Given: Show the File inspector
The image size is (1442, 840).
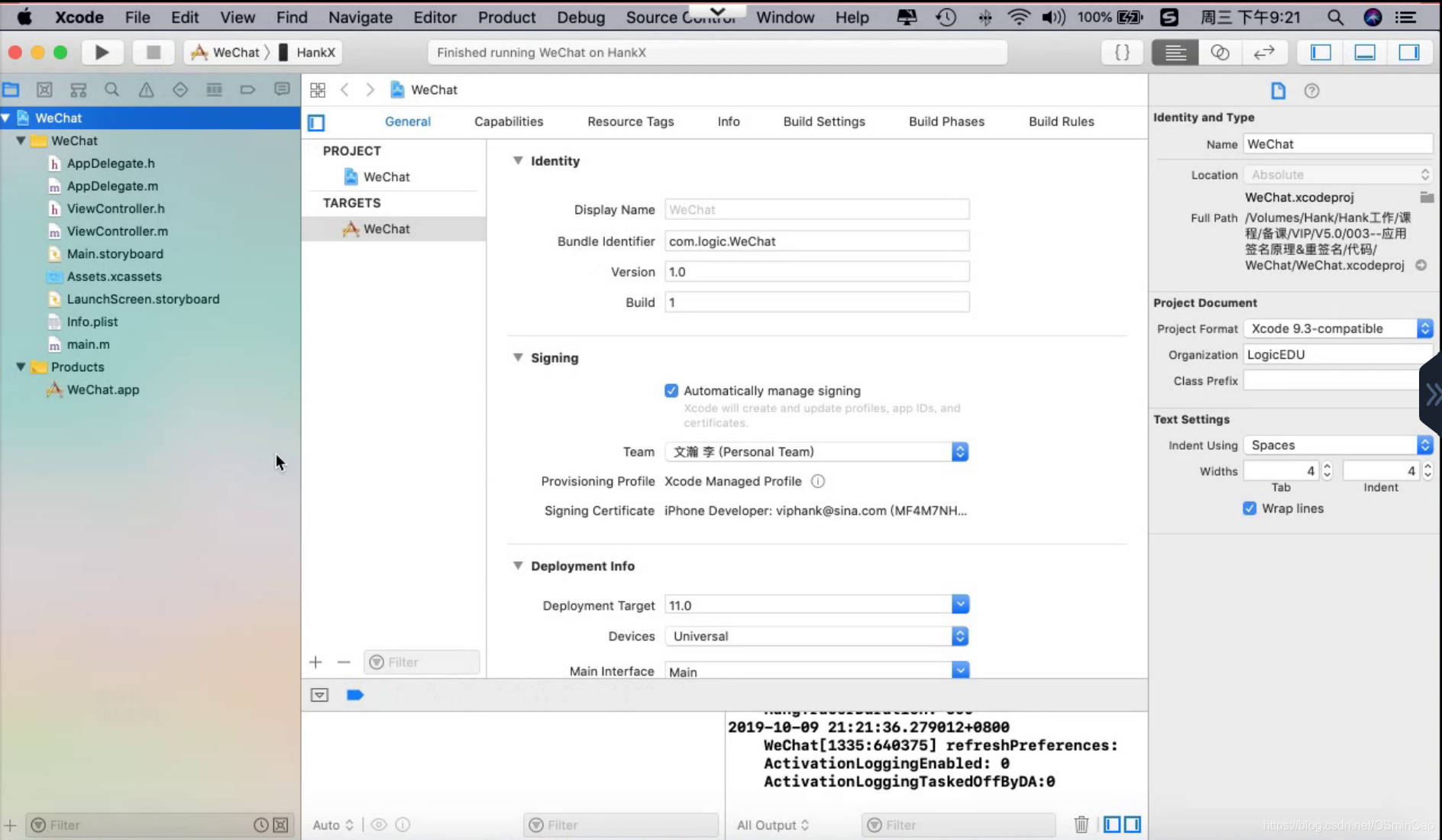Looking at the screenshot, I should tap(1278, 91).
